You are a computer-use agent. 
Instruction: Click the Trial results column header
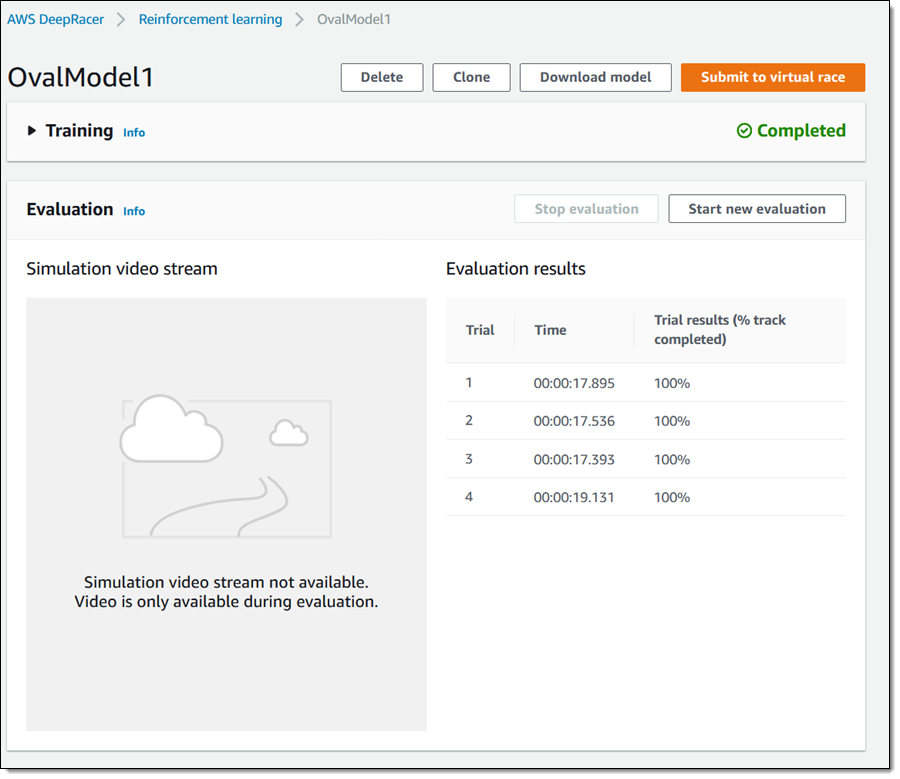point(720,330)
